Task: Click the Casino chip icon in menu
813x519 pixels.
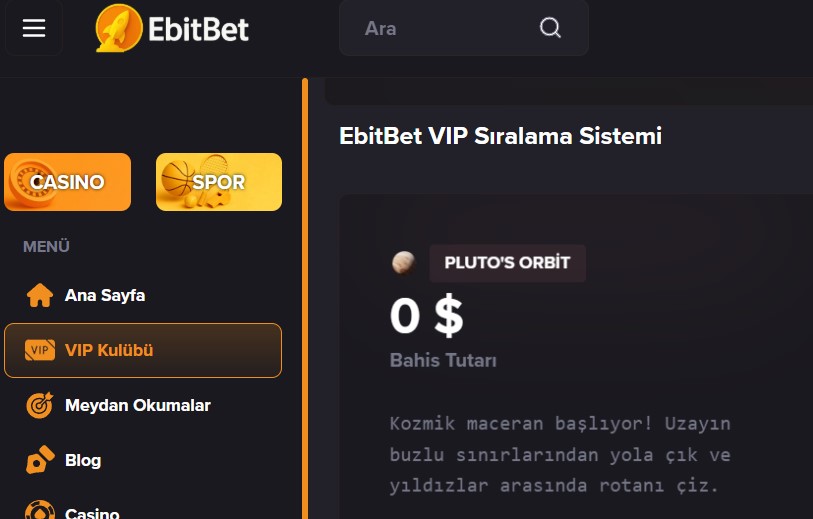Action: pyautogui.click(x=39, y=511)
